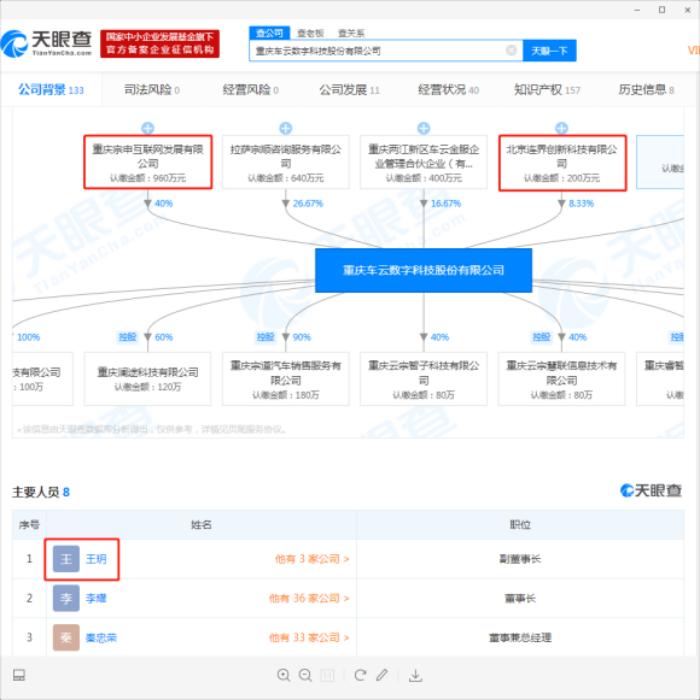Click the 天眼一下 search button
This screenshot has height=700, width=700.
pyautogui.click(x=549, y=50)
